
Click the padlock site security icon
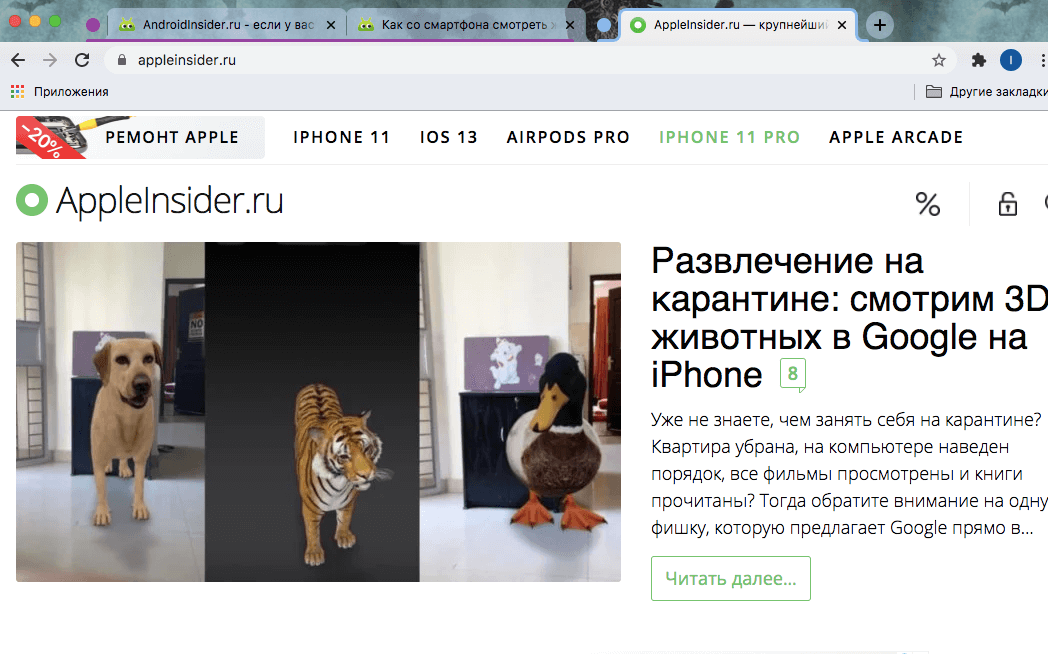122,60
